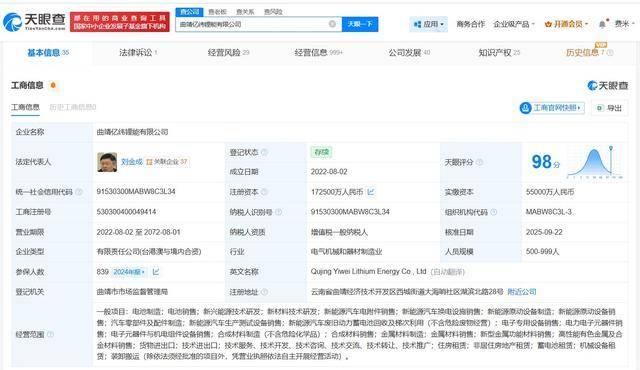Switch to the 基本信息 tab

coord(48,53)
